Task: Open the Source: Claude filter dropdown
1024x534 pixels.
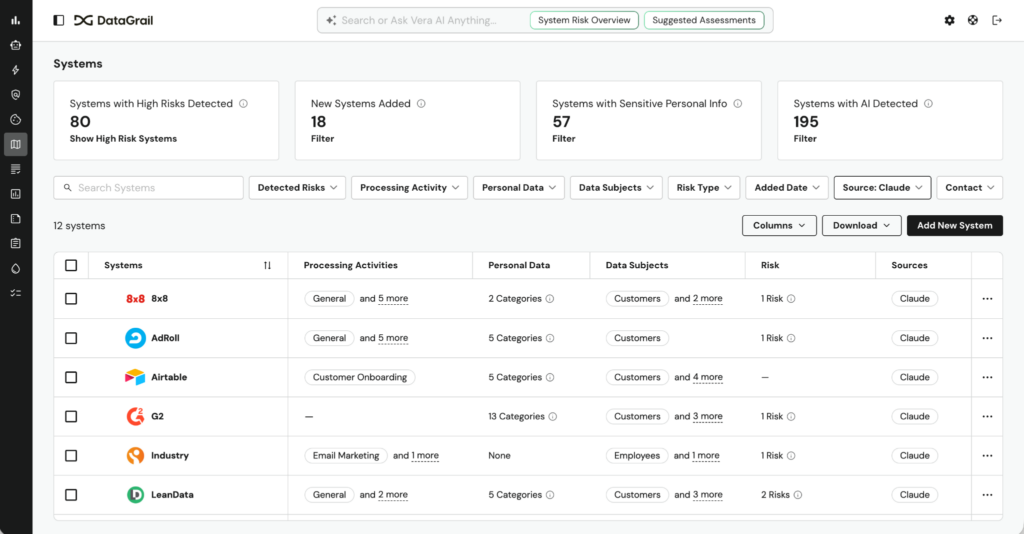Action: click(x=882, y=187)
